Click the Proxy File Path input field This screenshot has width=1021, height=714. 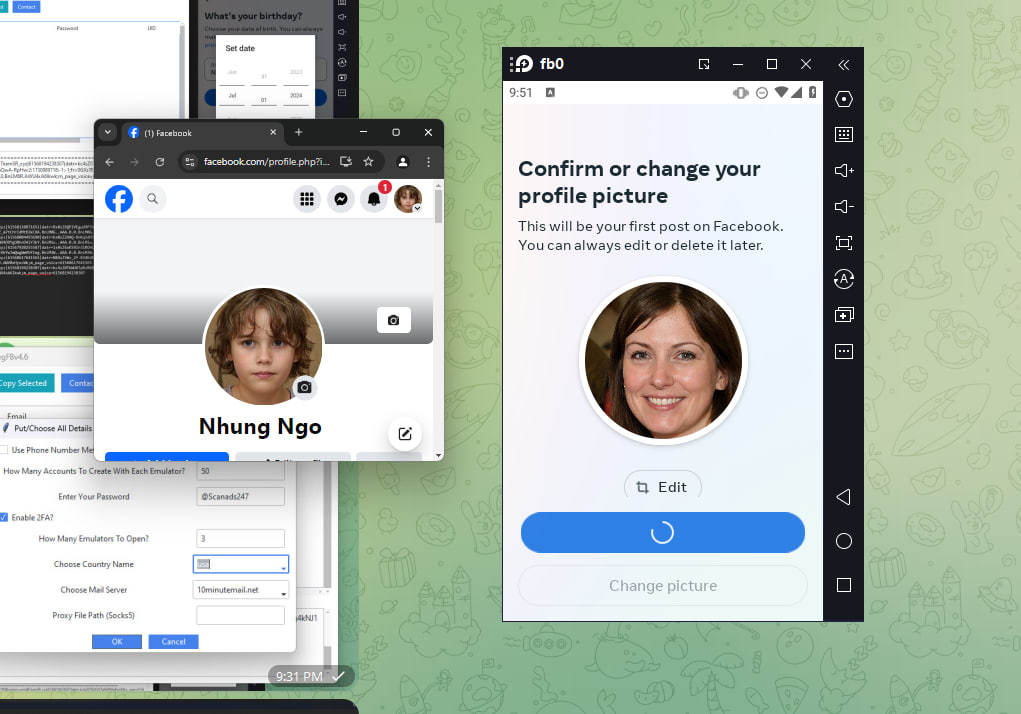click(240, 616)
